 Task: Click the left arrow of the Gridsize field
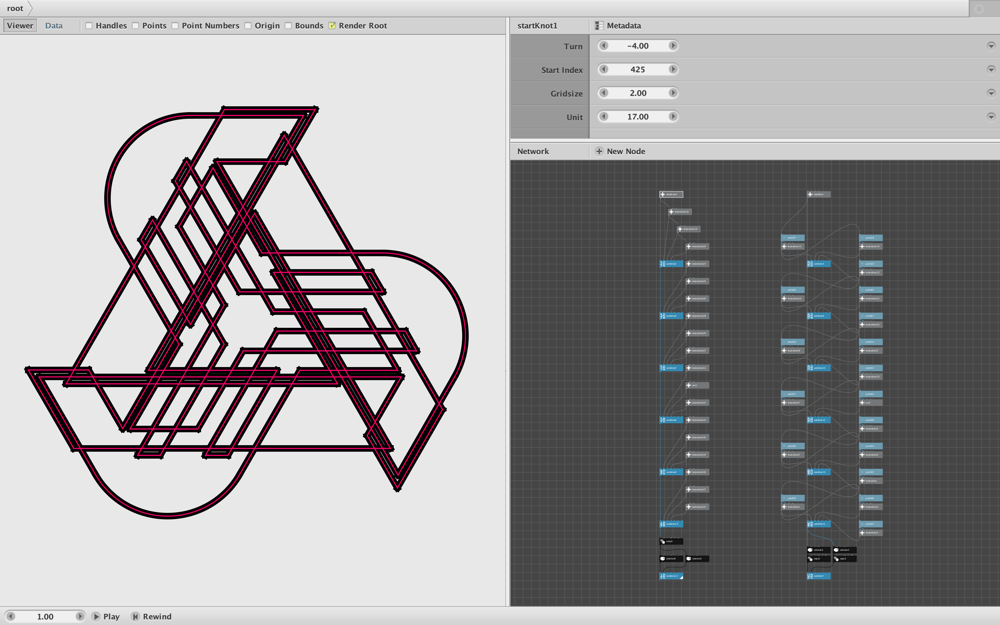[x=604, y=93]
